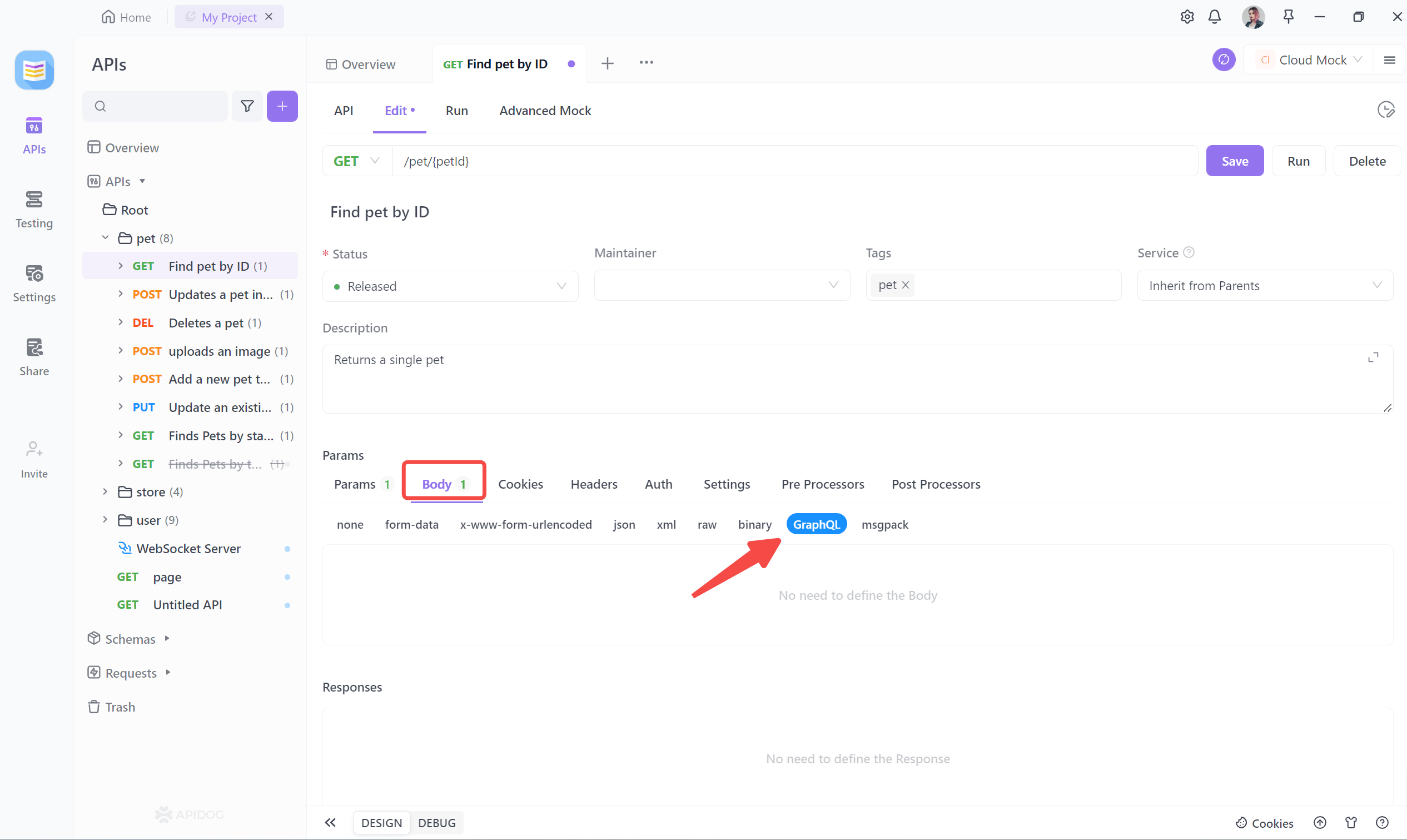
Task: Select the GraphQL body type tab
Action: click(x=816, y=524)
